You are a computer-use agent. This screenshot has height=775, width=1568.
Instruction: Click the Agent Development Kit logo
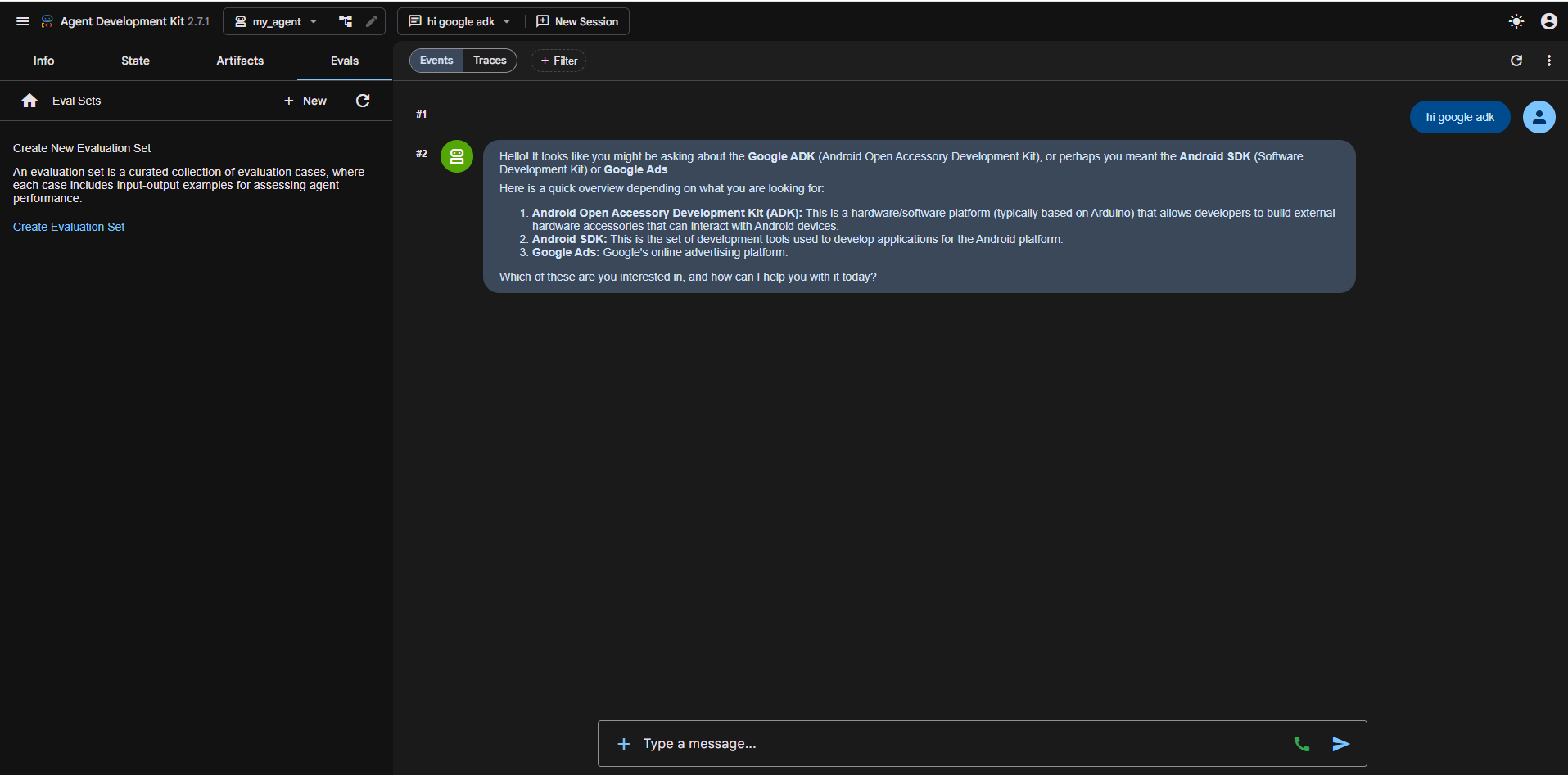click(x=47, y=21)
